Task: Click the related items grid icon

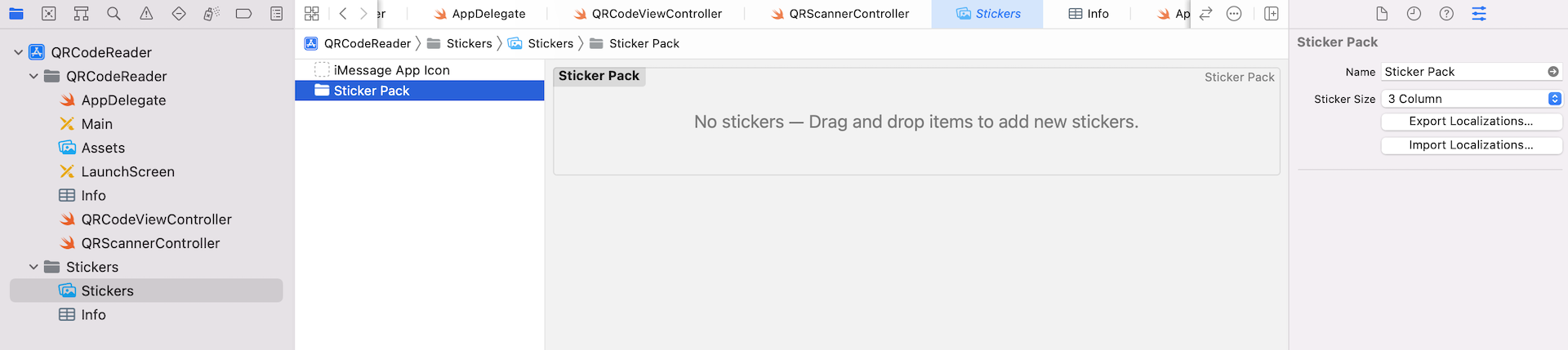Action: tap(311, 14)
